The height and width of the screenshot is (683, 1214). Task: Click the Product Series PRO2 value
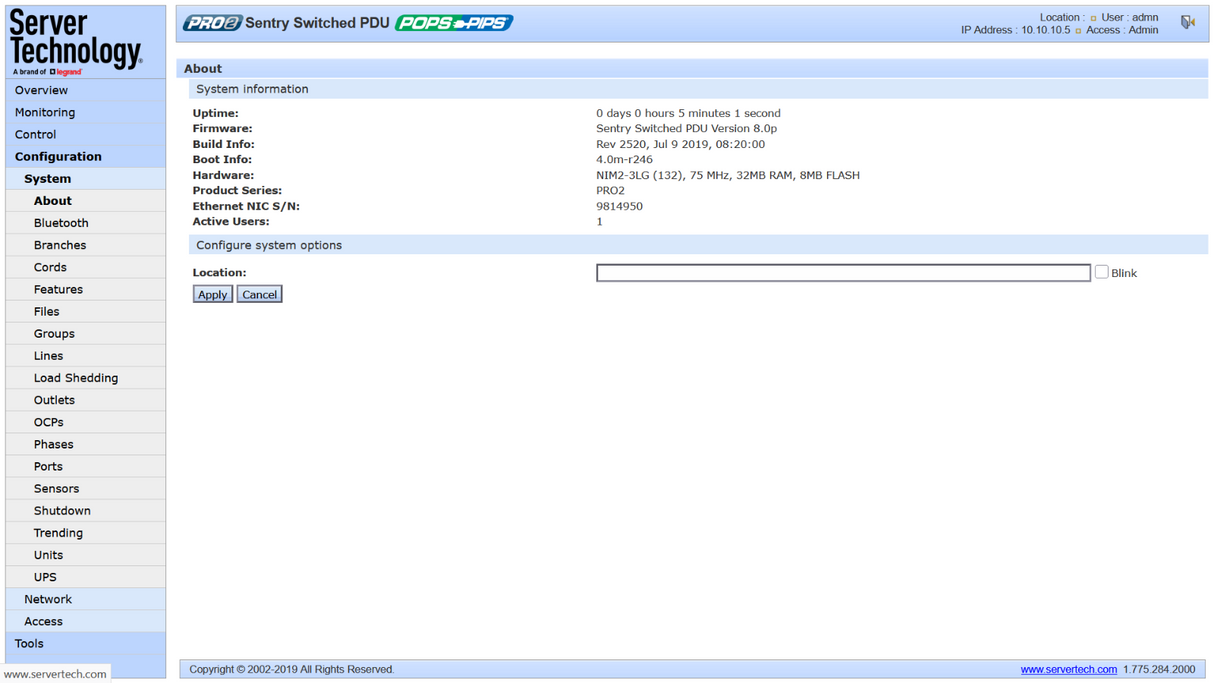610,190
